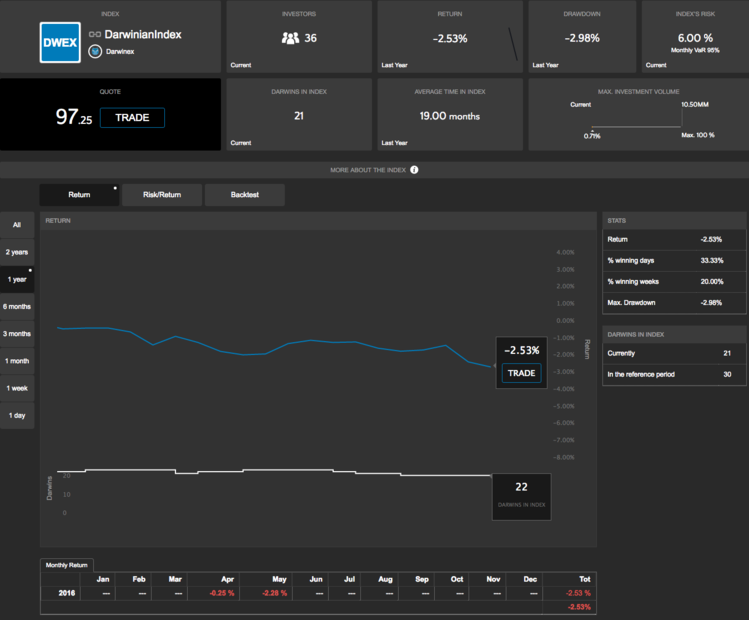Image resolution: width=749 pixels, height=620 pixels.
Task: Switch to the Backtest tab
Action: 245,195
